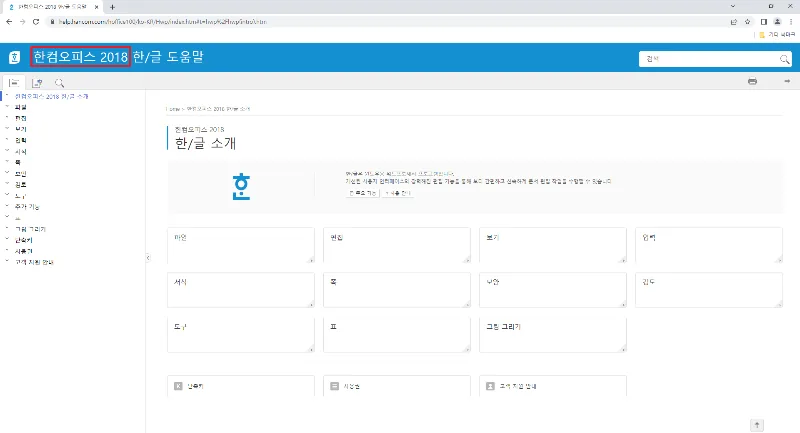
Task: Click the next-page arrow beside print icon
Action: [787, 81]
